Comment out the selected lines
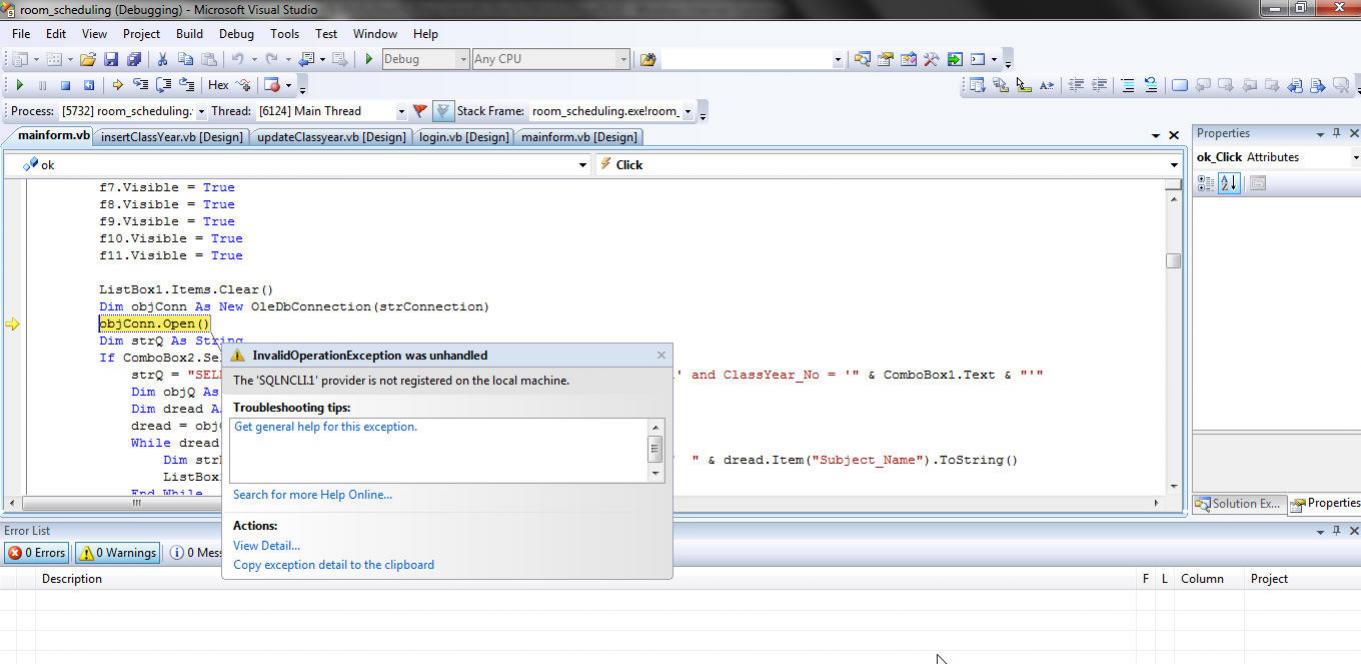This screenshot has width=1361, height=664. (x=1128, y=85)
